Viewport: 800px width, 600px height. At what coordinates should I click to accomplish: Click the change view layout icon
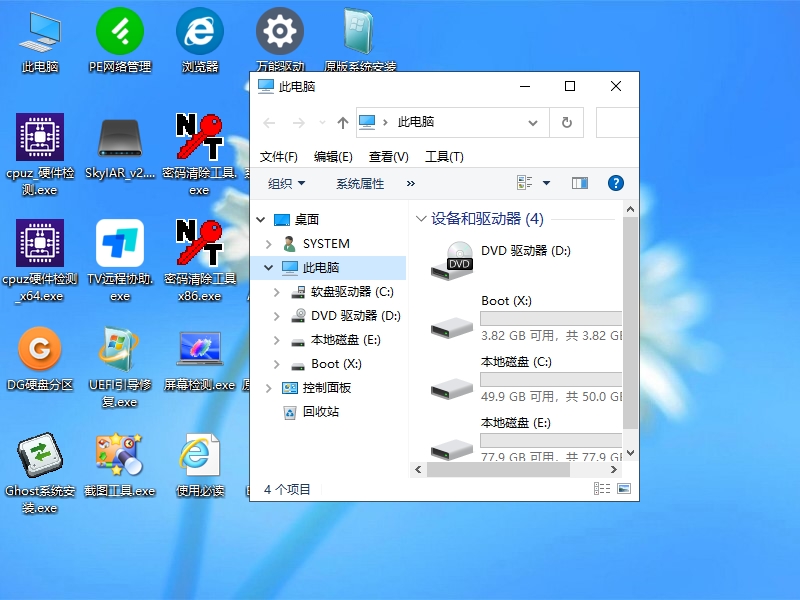tap(524, 183)
